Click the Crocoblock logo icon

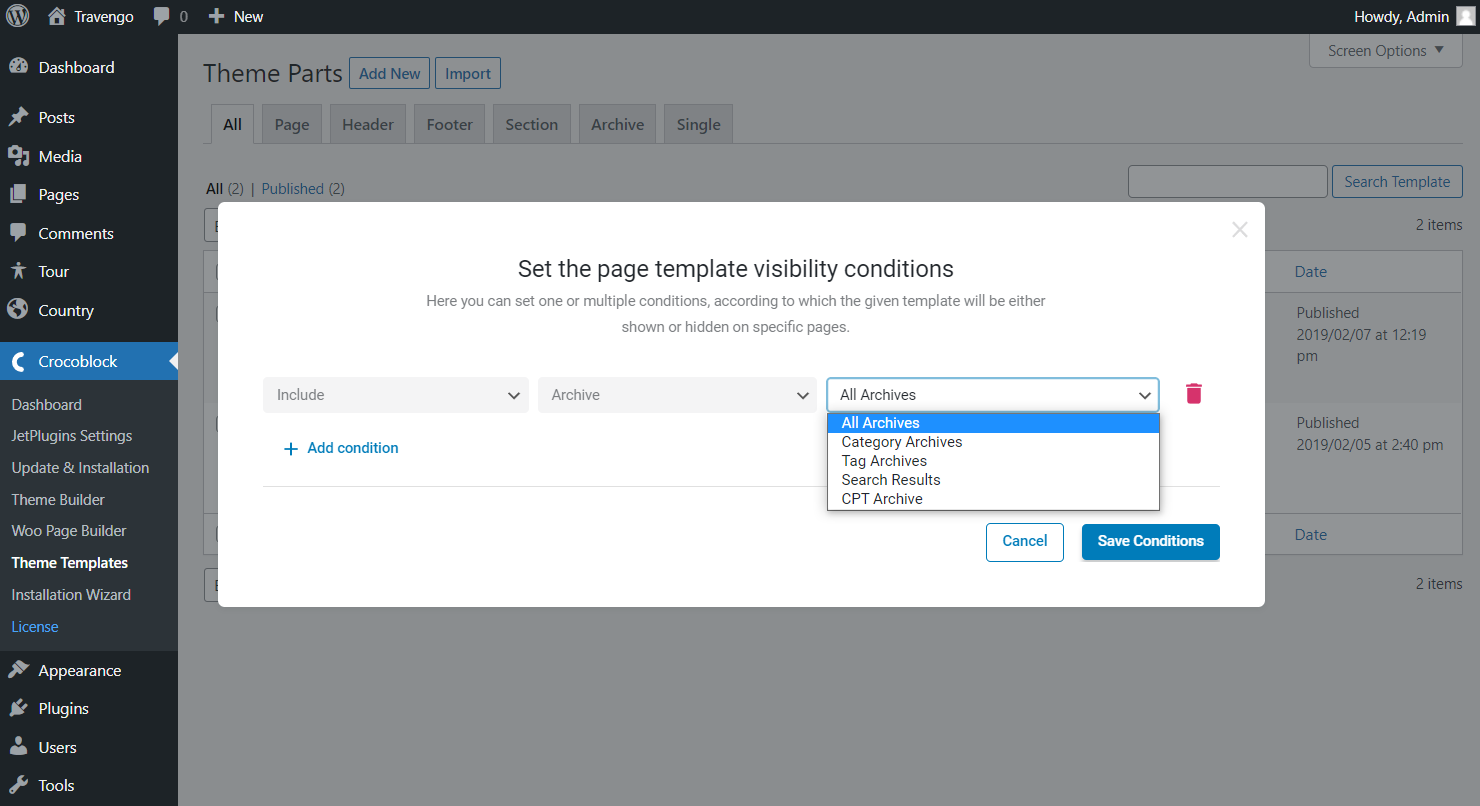click(18, 361)
